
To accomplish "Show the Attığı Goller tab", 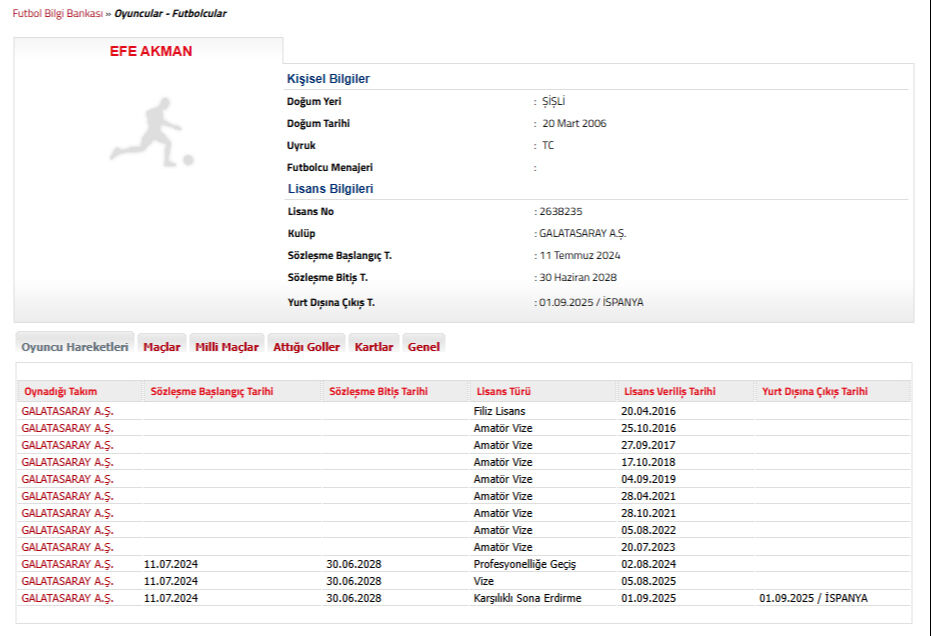I will point(306,347).
